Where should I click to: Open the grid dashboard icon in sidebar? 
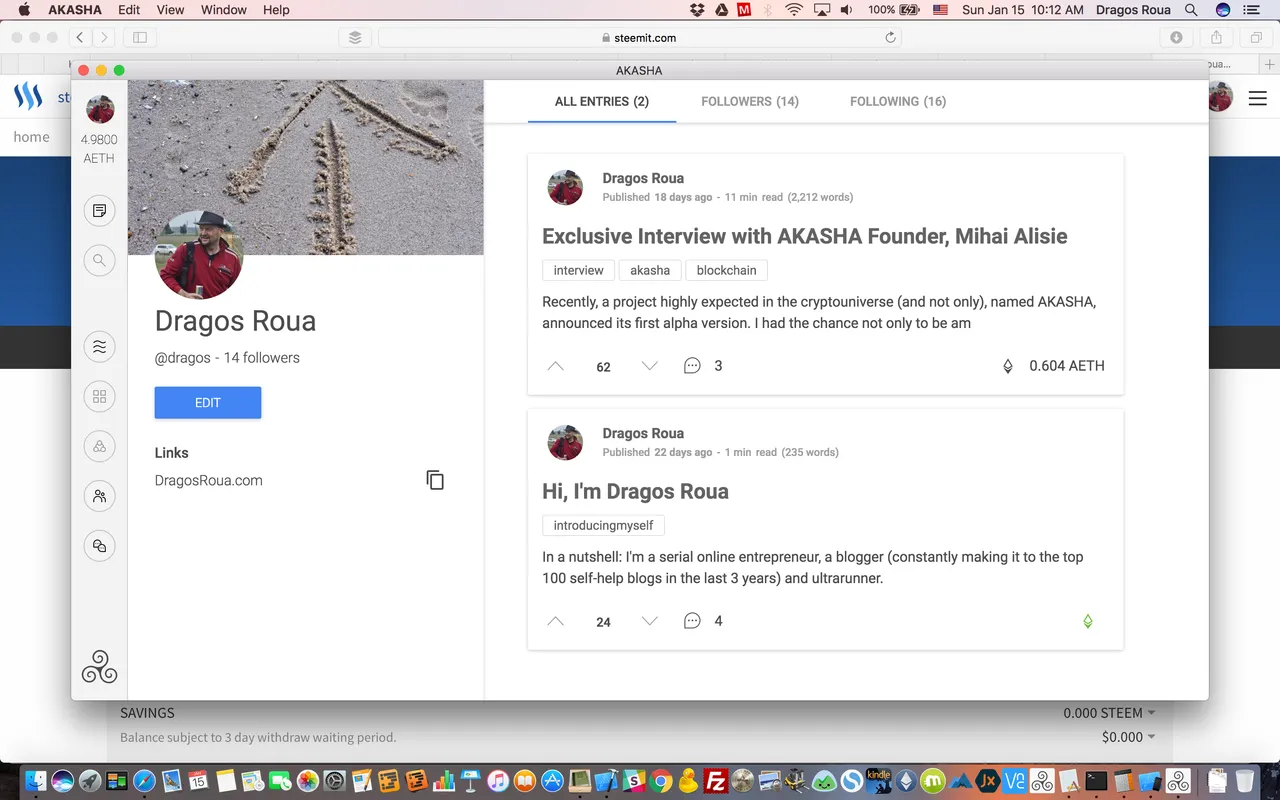click(99, 397)
